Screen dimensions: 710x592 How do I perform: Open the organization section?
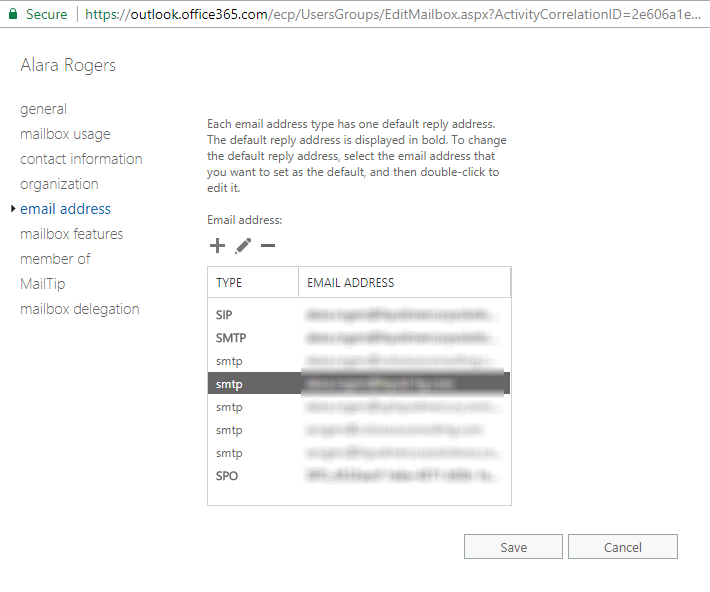tap(59, 183)
